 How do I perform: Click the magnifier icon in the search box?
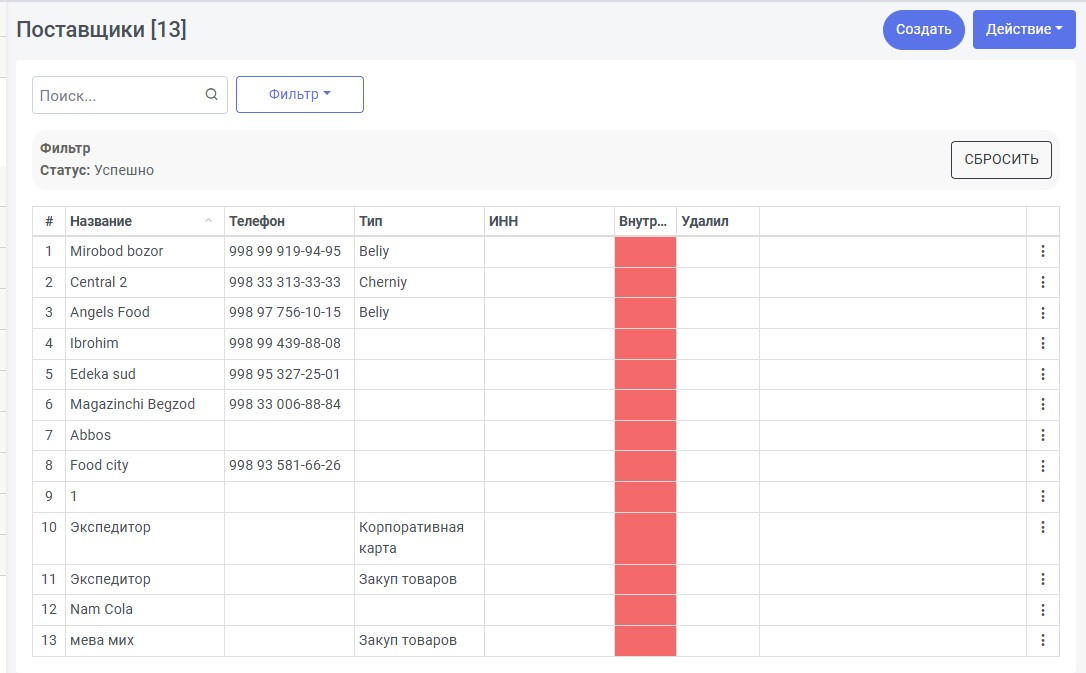click(211, 94)
